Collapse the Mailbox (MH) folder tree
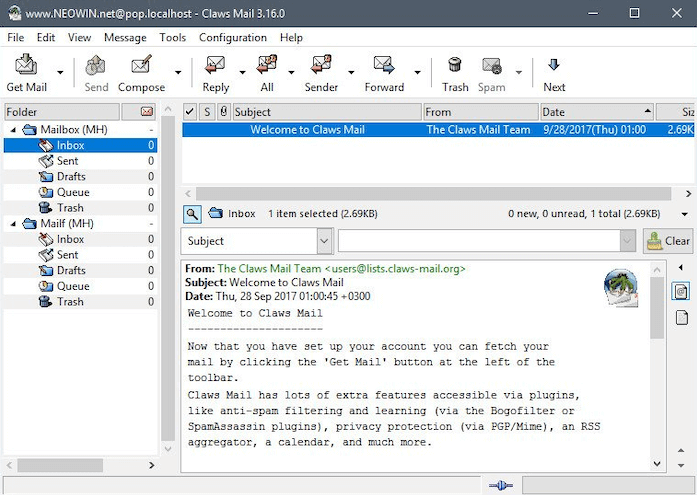Viewport: 697px width, 495px height. pyautogui.click(x=14, y=130)
